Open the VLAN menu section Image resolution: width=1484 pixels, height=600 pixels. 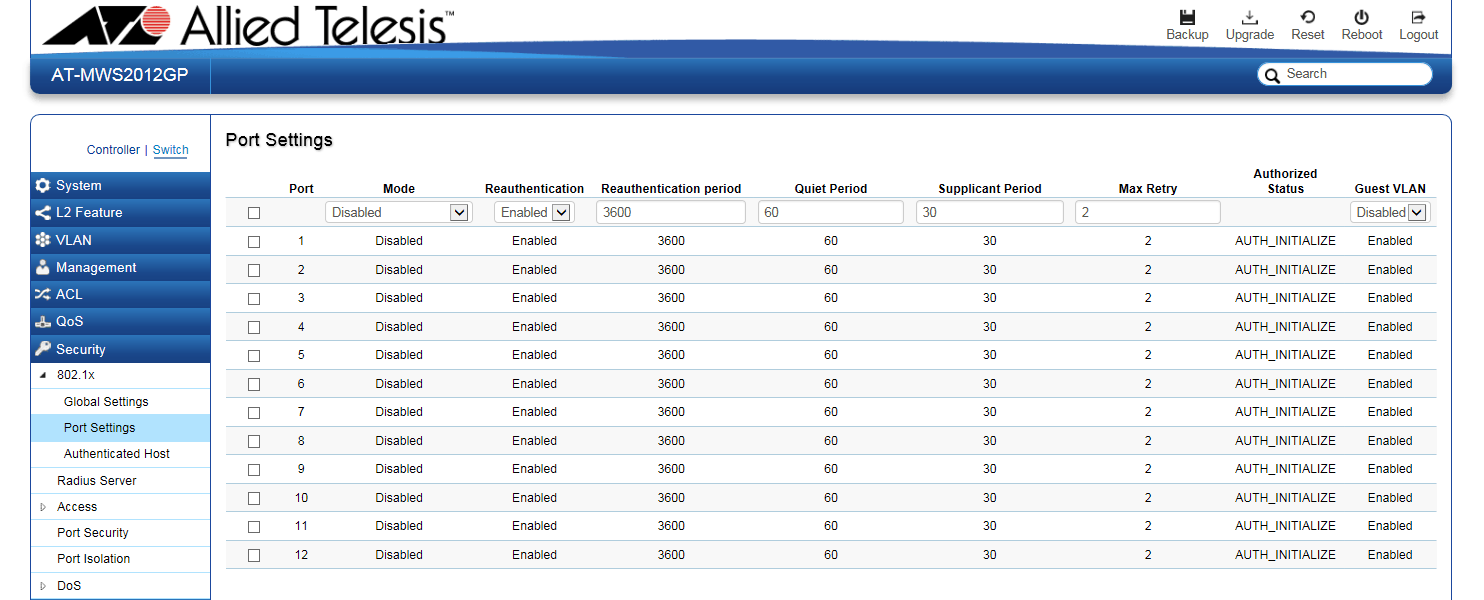tap(121, 240)
